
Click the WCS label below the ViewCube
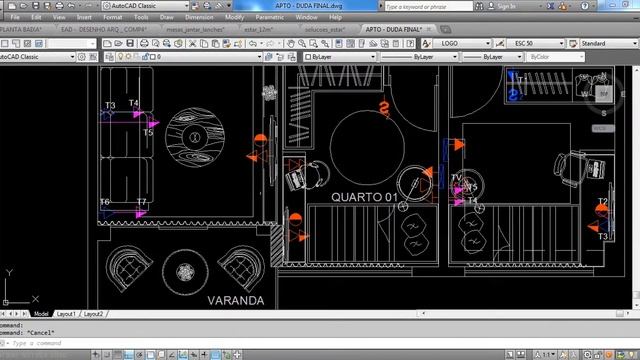point(603,129)
